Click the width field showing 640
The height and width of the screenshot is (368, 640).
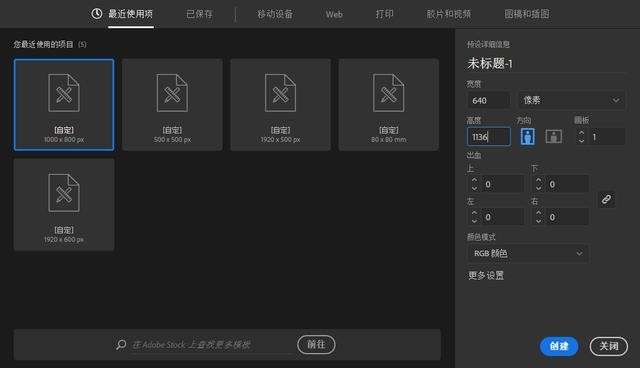pyautogui.click(x=488, y=100)
